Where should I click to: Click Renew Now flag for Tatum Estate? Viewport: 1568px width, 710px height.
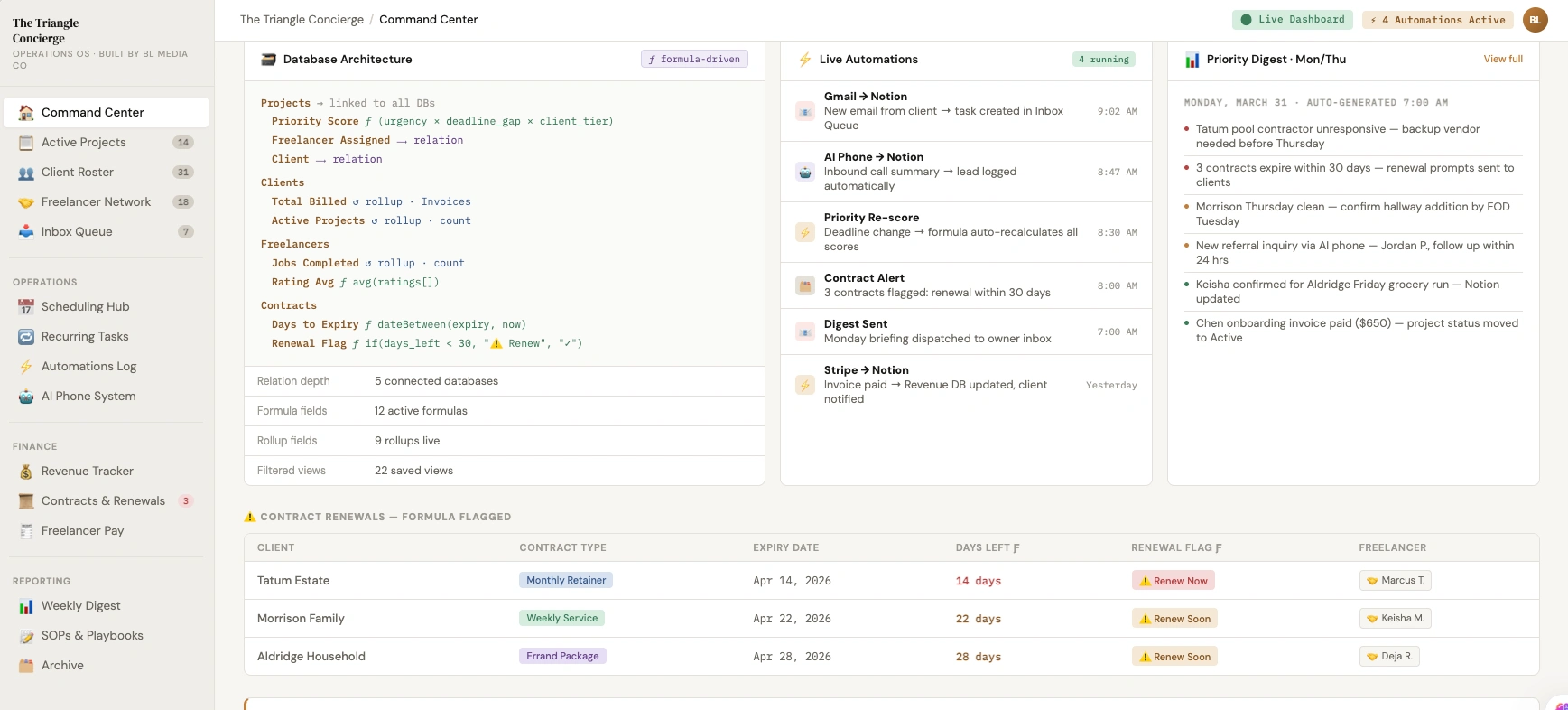click(1173, 581)
